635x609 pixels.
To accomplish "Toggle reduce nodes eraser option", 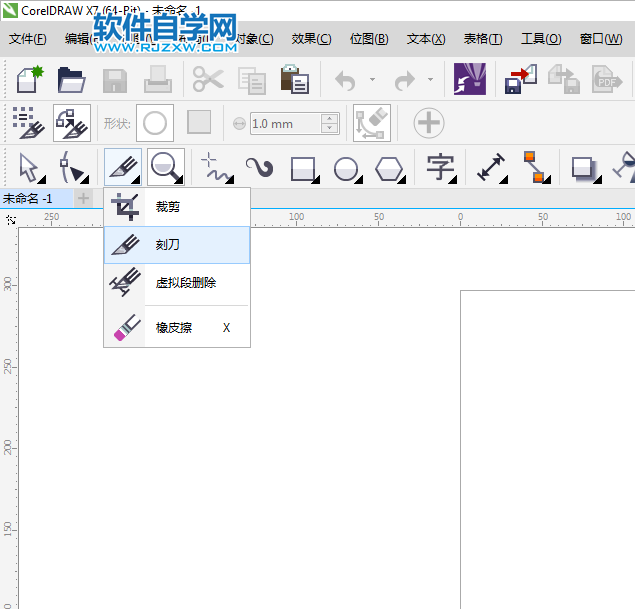I will tap(372, 123).
